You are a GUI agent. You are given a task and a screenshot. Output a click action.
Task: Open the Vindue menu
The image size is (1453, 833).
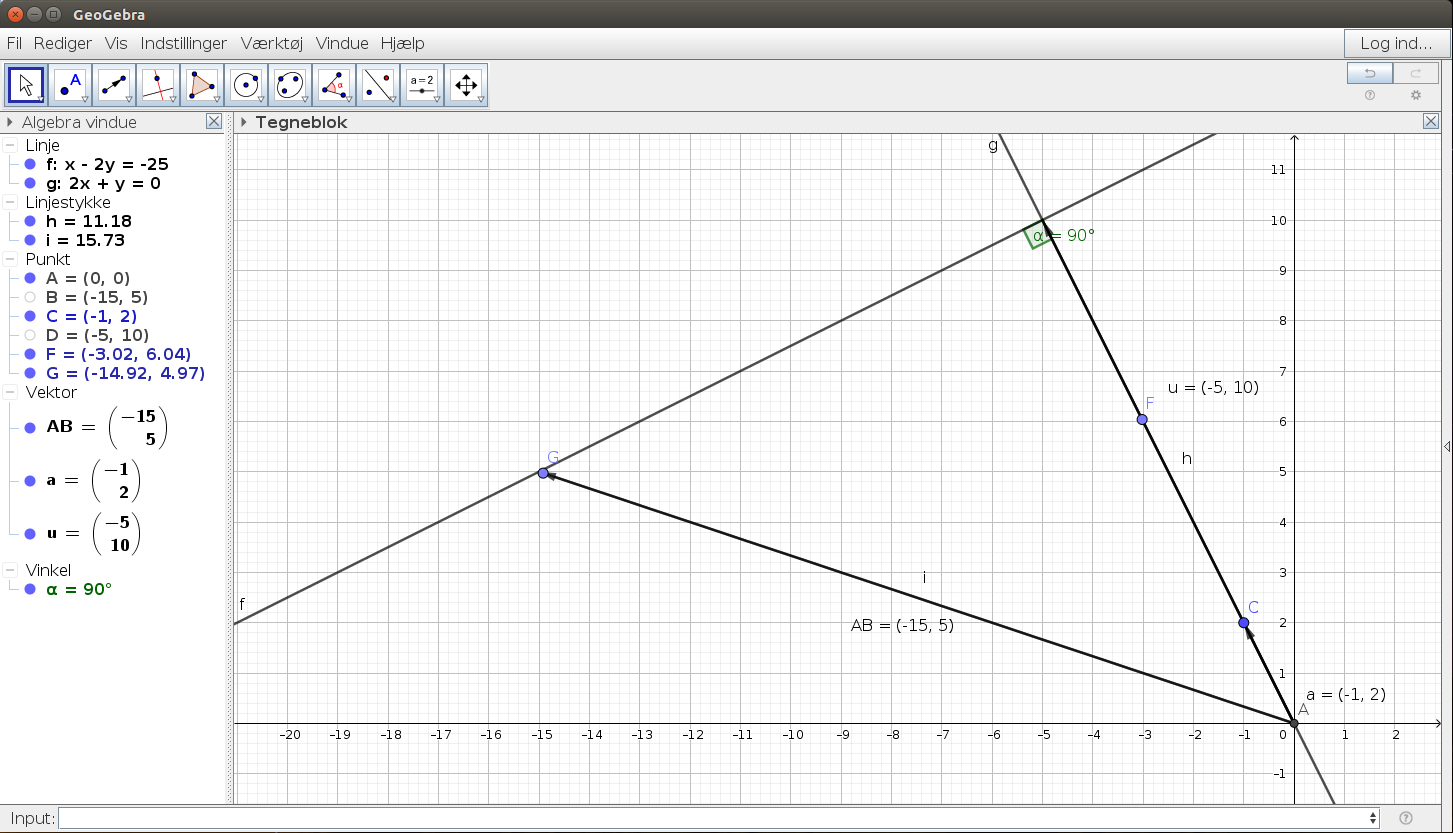coord(343,43)
